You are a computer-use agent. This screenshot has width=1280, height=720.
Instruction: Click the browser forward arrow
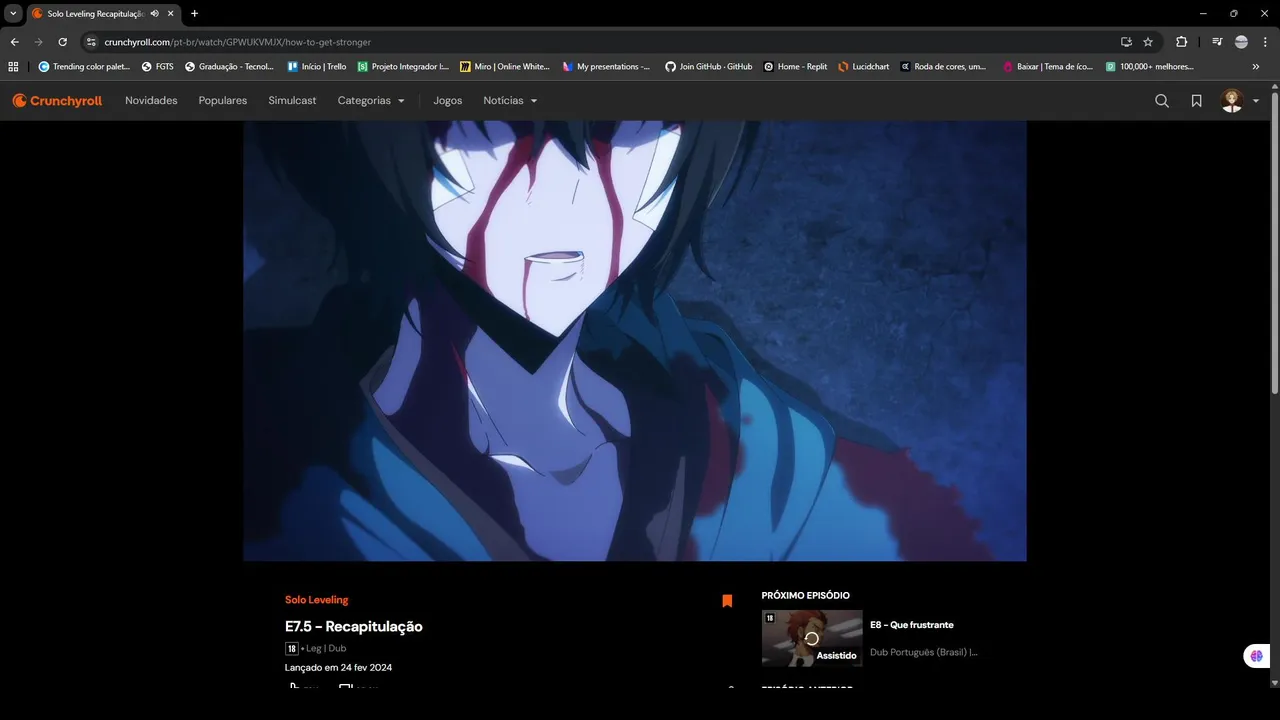coord(38,42)
